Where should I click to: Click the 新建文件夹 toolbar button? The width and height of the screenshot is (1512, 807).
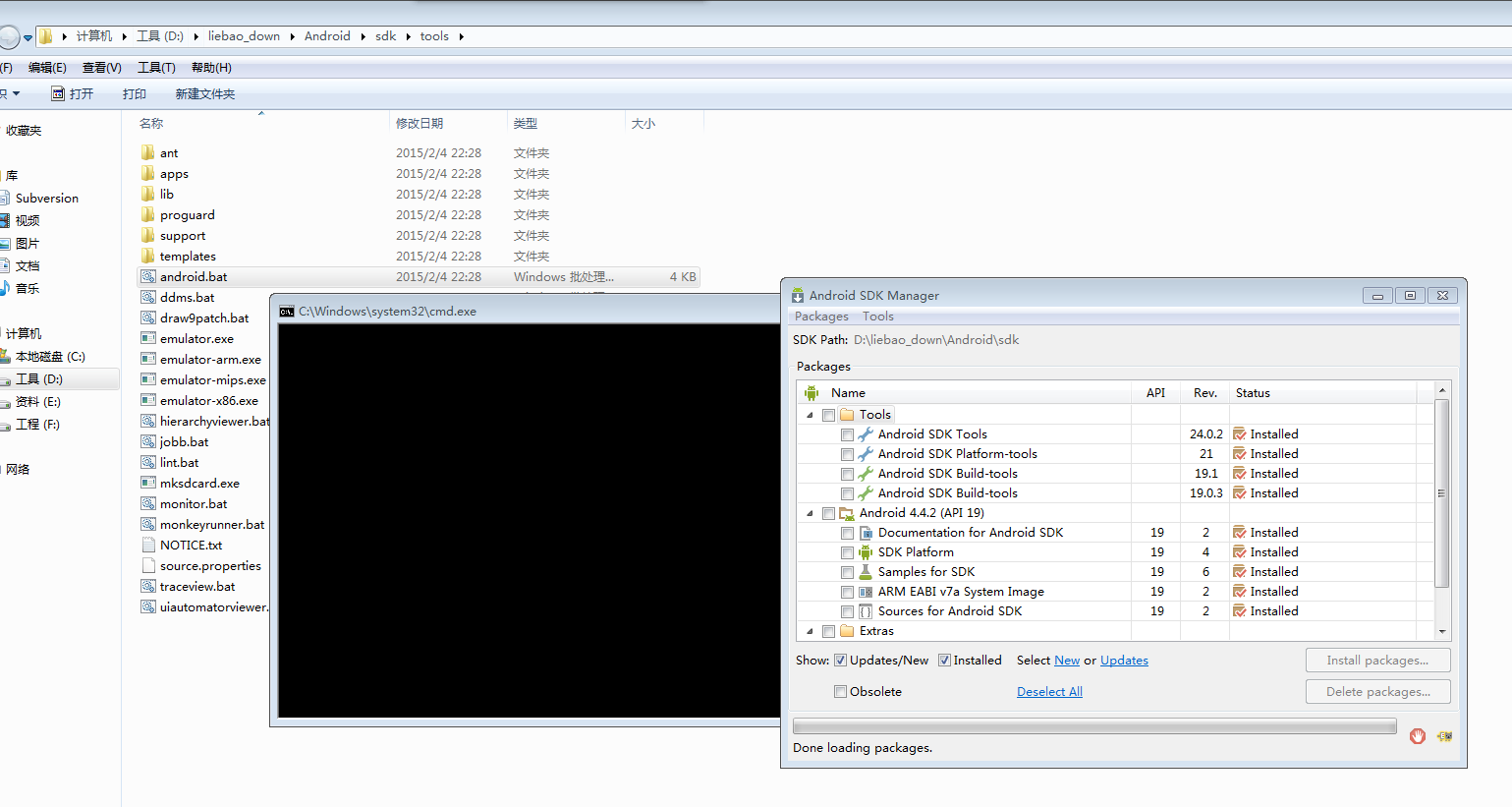(205, 93)
